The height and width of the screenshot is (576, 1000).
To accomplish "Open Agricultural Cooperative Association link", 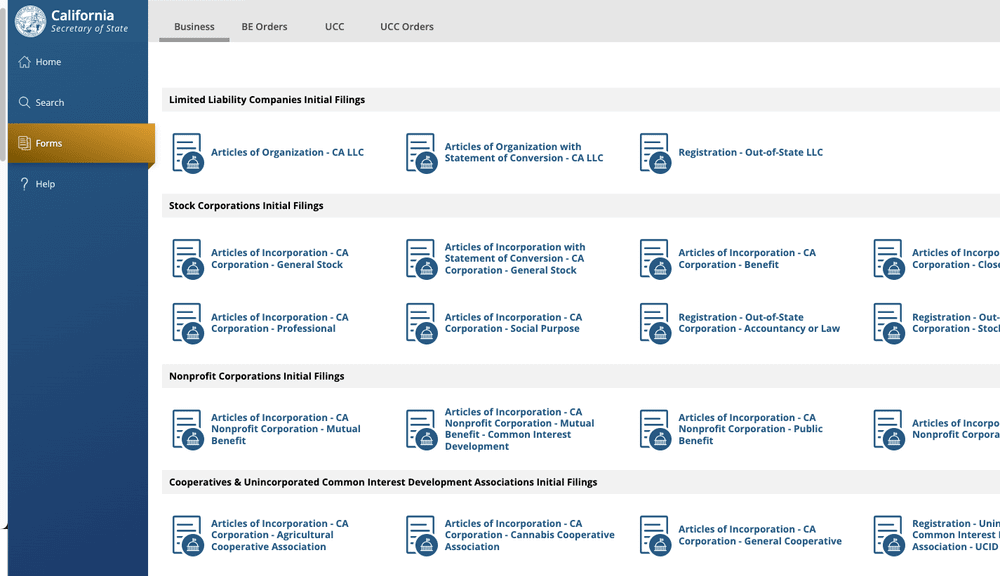I will pyautogui.click(x=280, y=535).
